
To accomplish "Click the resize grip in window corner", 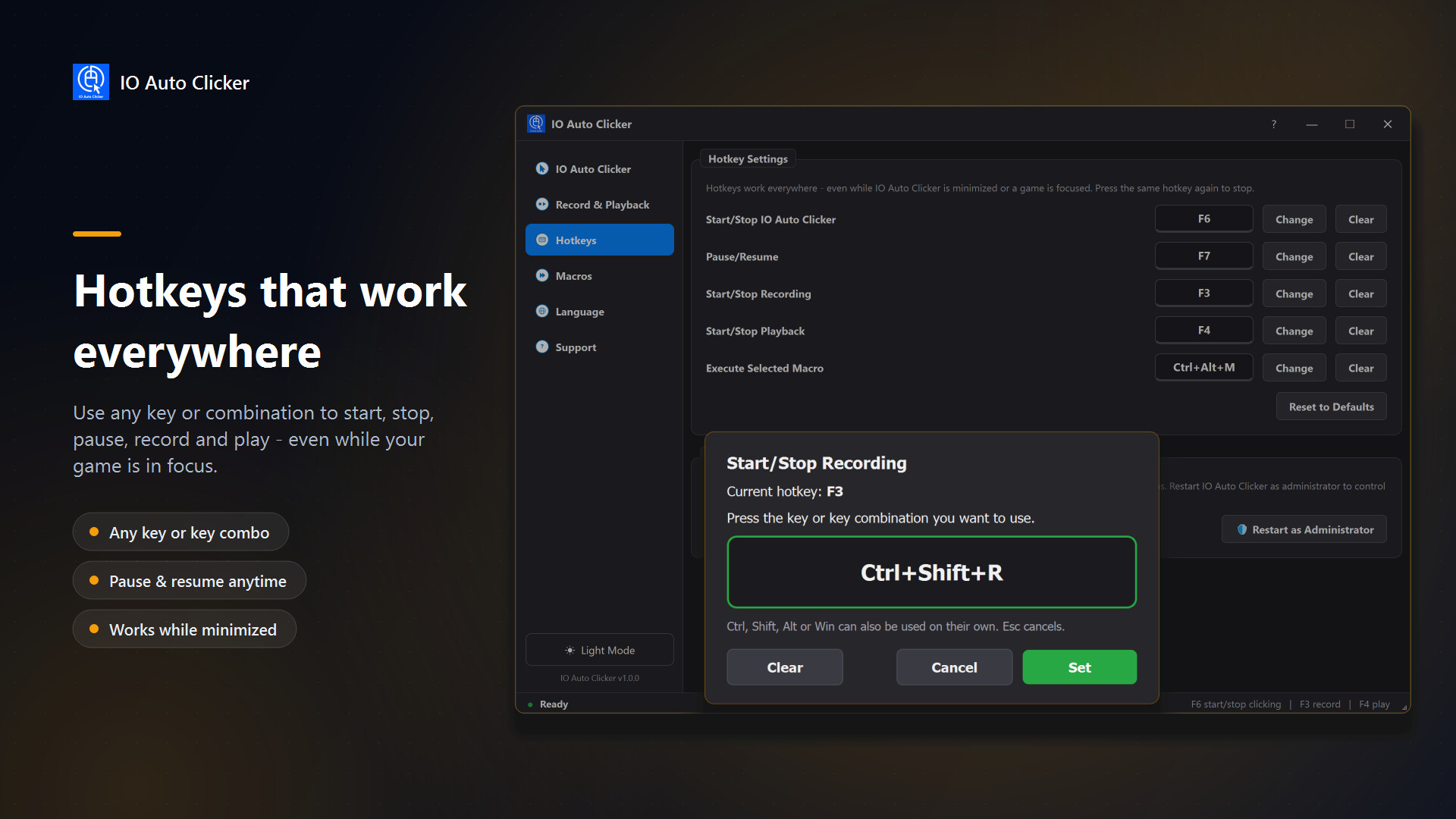I will pos(1404,708).
